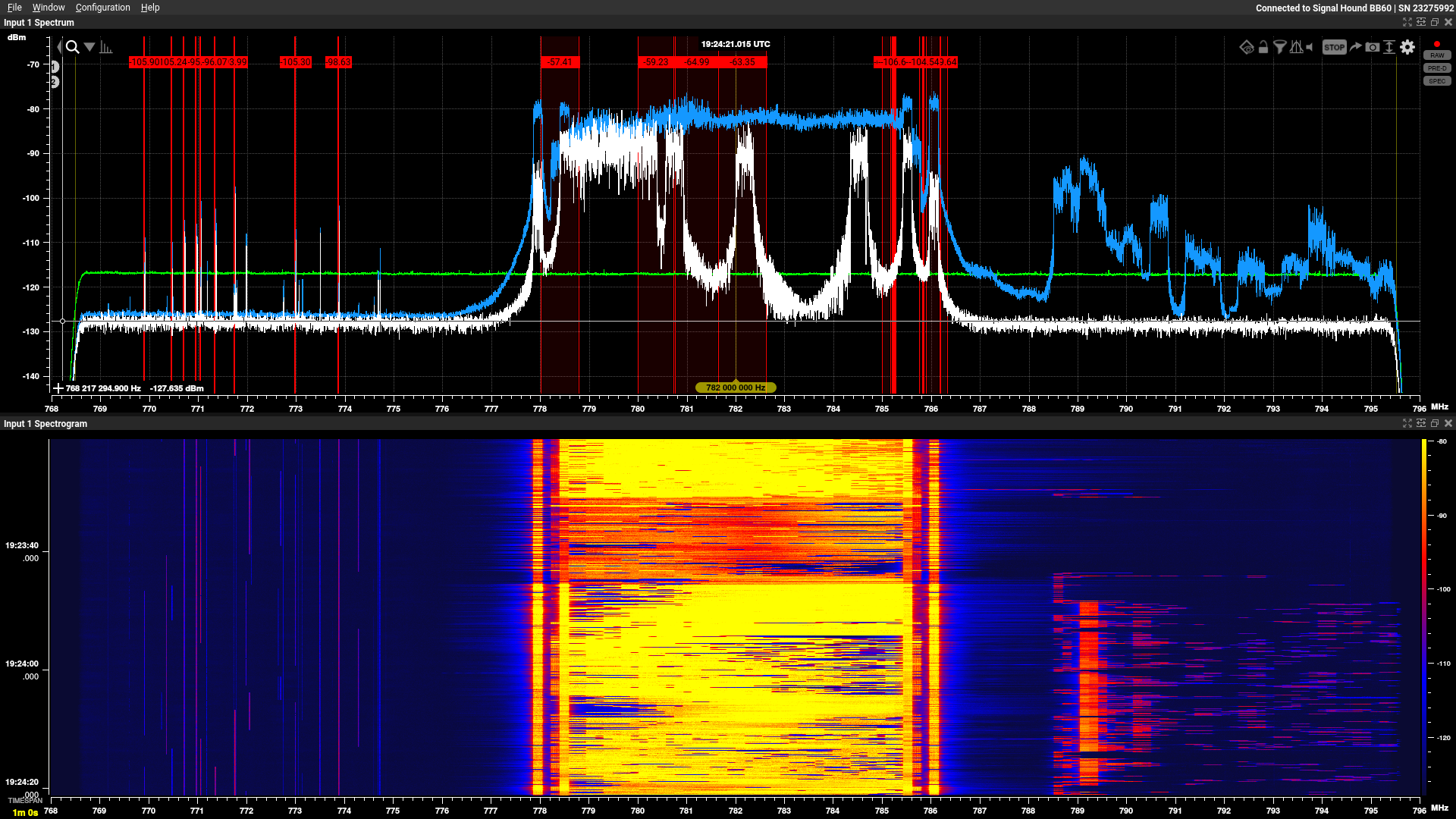Click the filter funnel icon
1456x819 pixels.
pyautogui.click(x=1280, y=47)
